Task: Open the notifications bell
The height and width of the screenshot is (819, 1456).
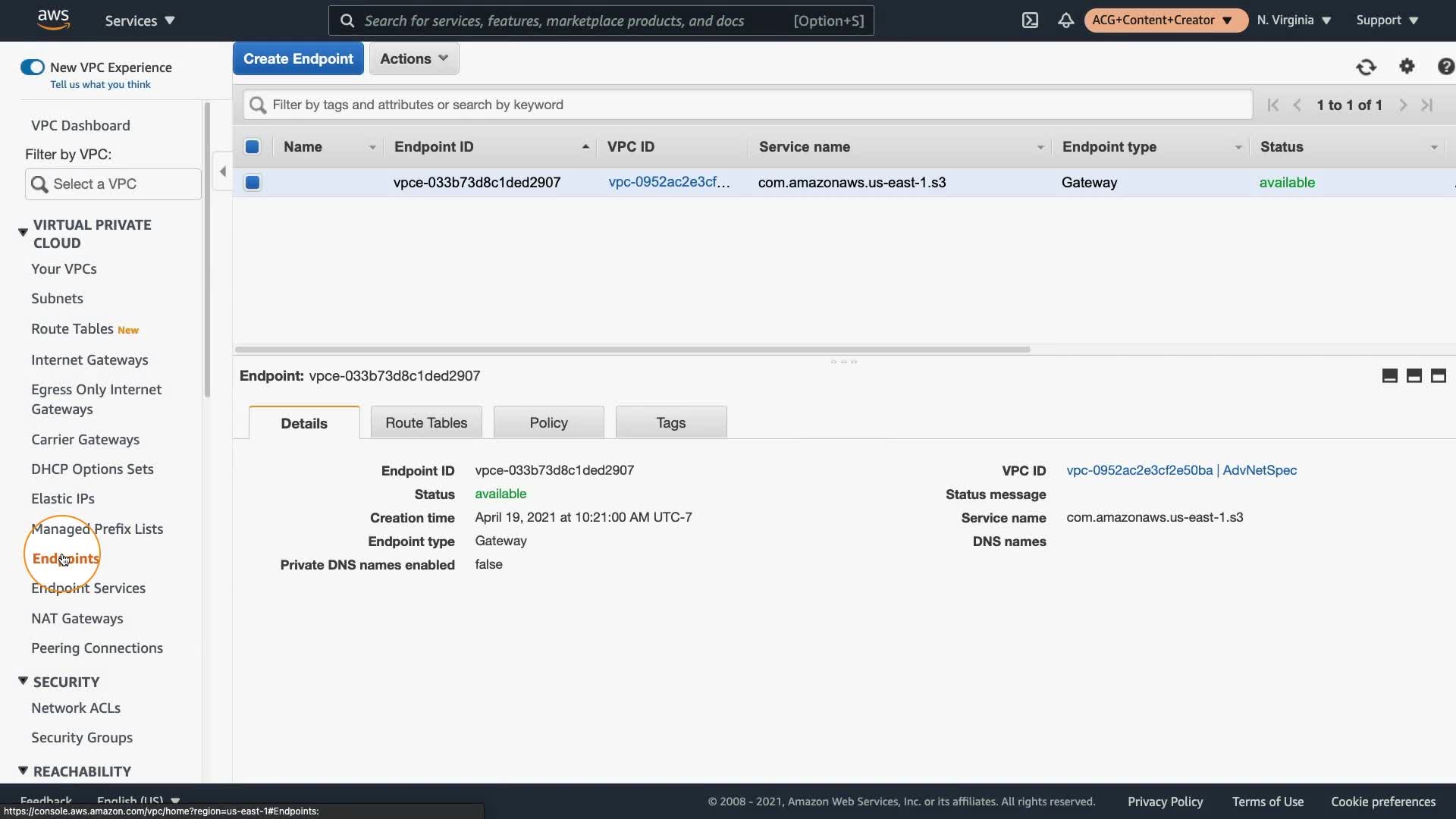Action: point(1065,20)
